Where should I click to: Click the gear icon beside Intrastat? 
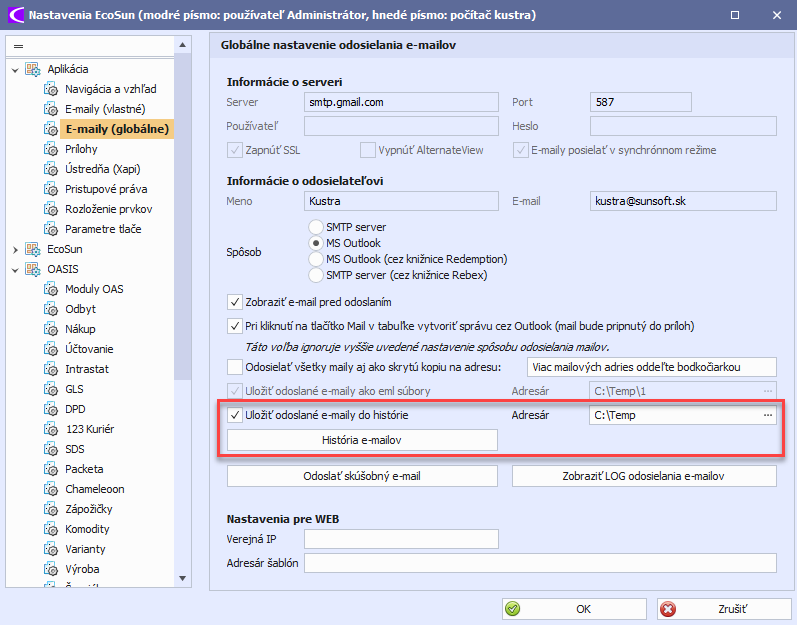(51, 369)
